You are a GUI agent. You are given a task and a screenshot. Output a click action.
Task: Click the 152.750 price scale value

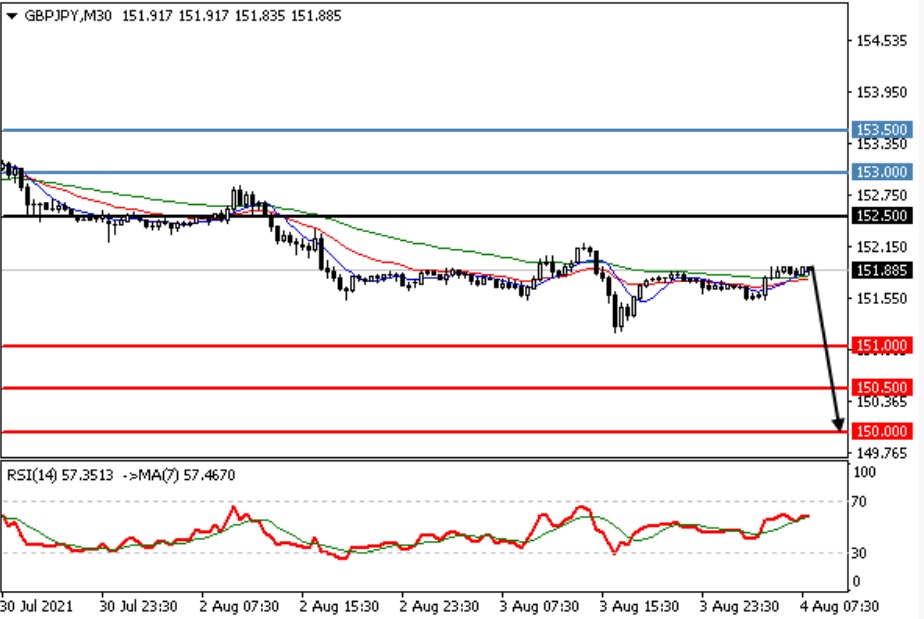(x=882, y=196)
